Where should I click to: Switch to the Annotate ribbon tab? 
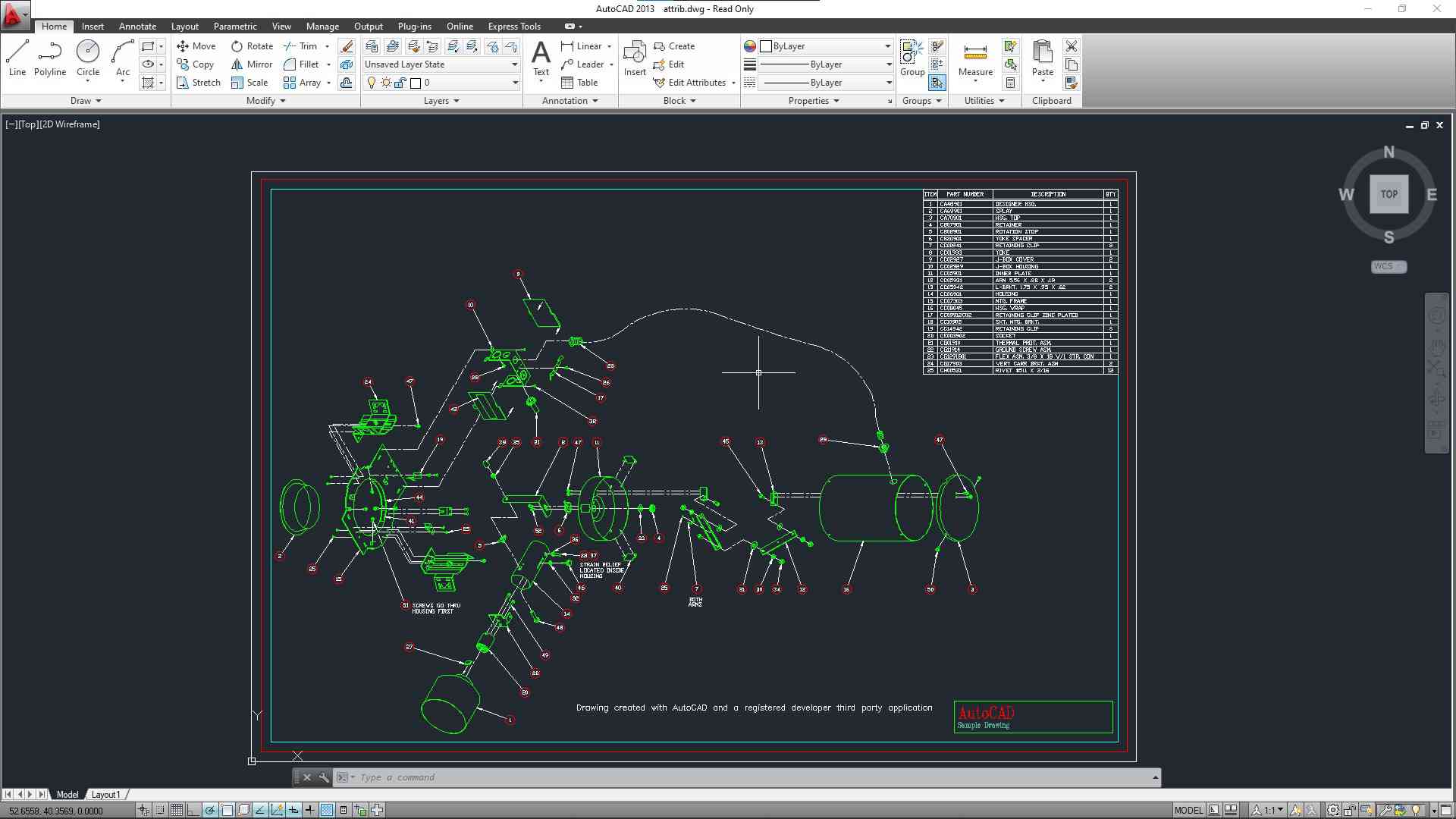click(137, 27)
